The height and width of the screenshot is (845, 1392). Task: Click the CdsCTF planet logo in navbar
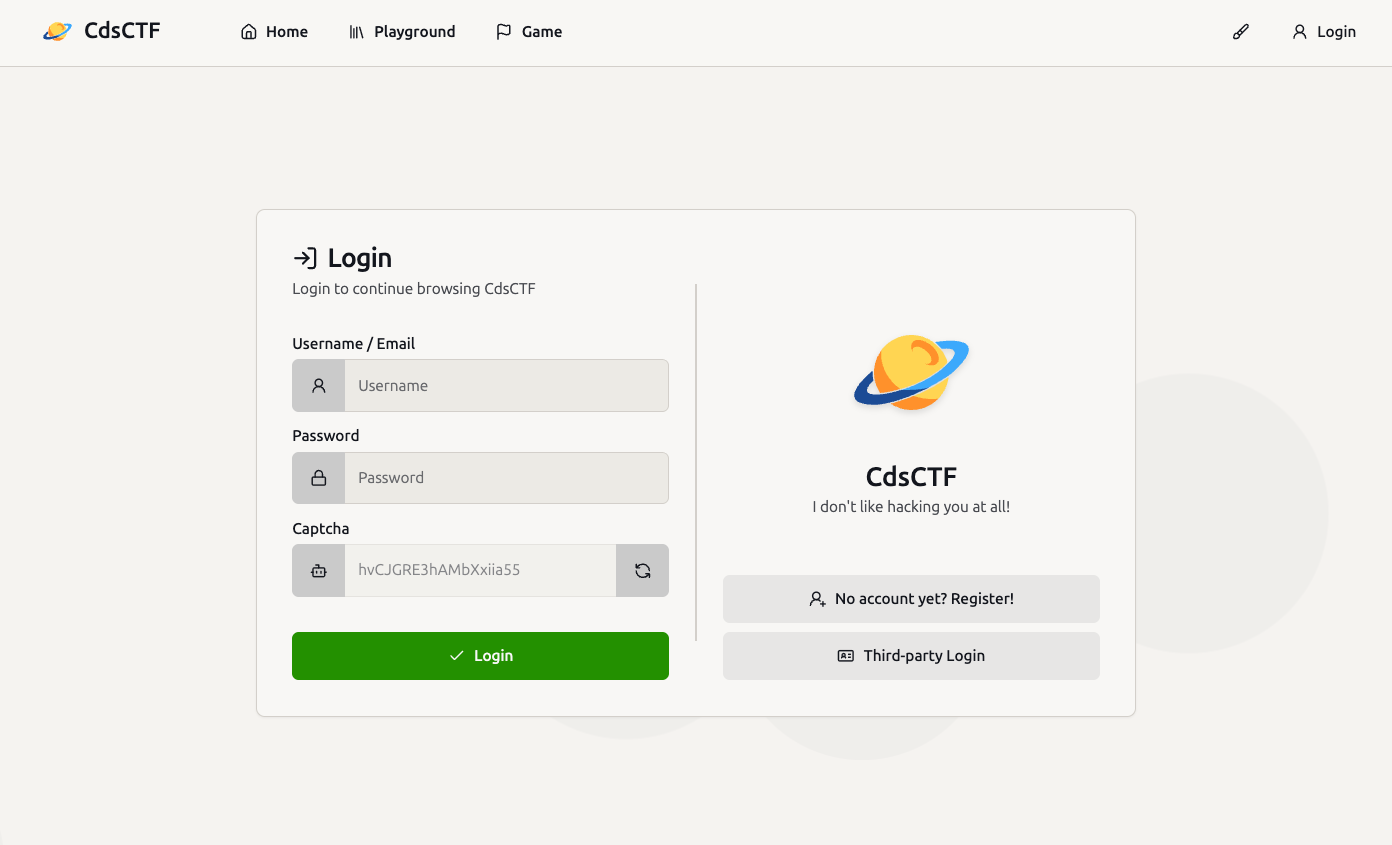click(57, 32)
